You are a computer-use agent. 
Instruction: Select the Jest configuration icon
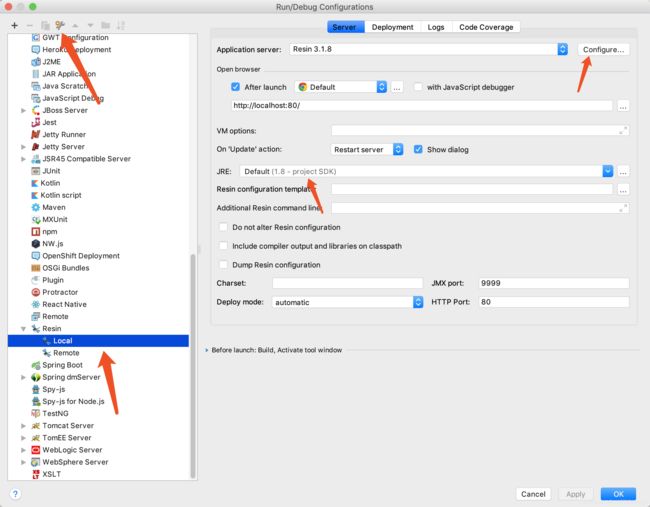36,122
